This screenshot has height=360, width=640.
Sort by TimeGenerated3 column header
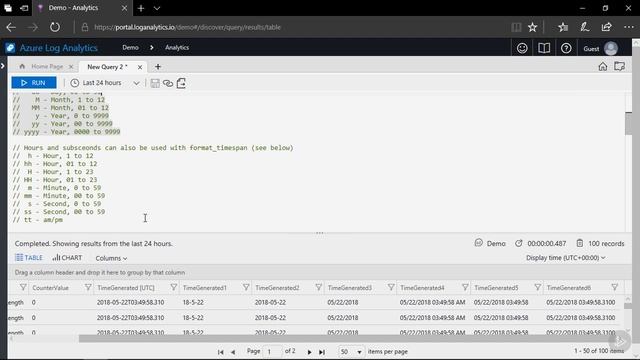pyautogui.click(x=349, y=288)
